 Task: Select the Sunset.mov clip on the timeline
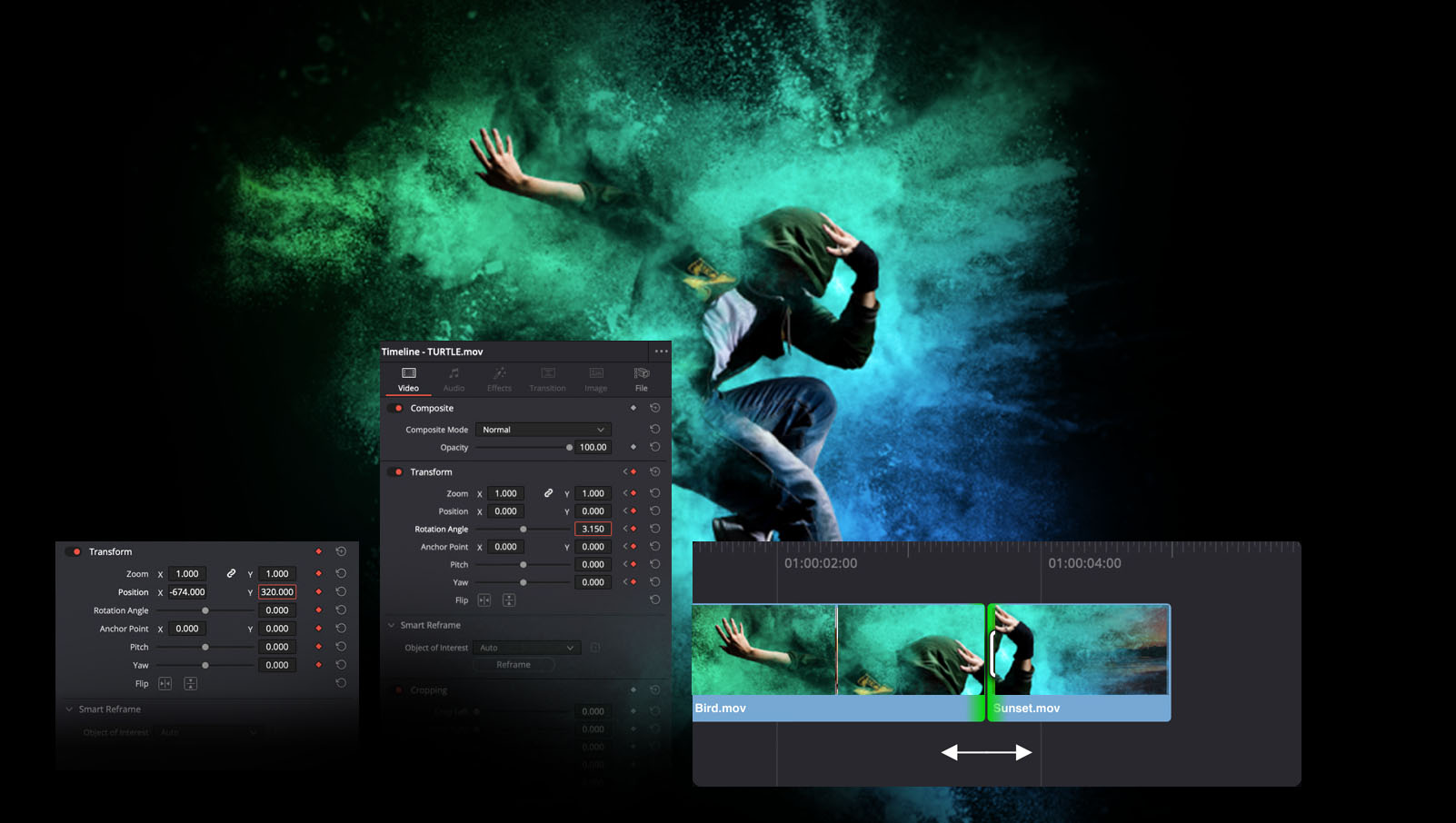[x=1080, y=663]
